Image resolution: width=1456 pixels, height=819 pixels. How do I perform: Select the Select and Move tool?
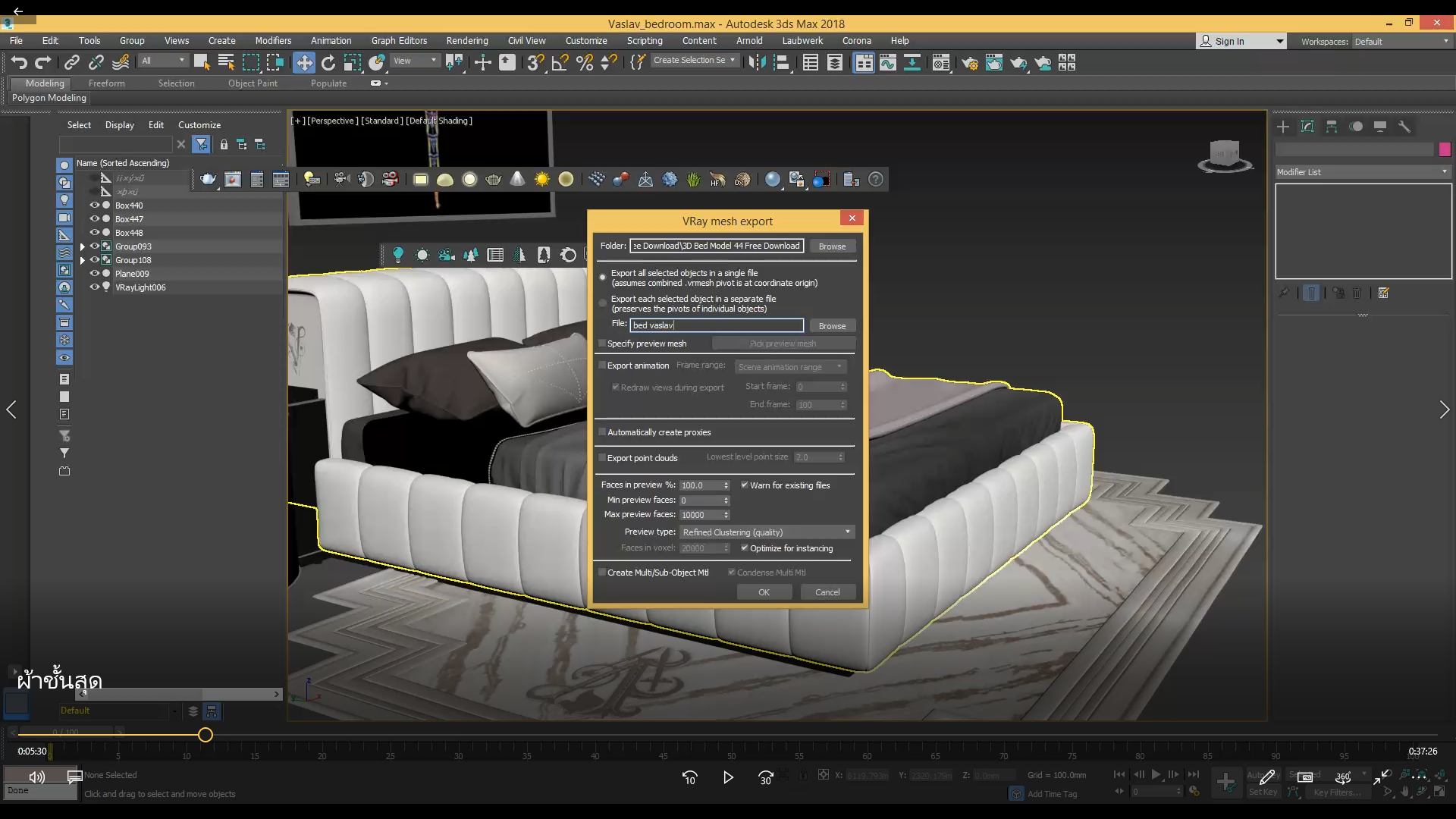point(304,63)
